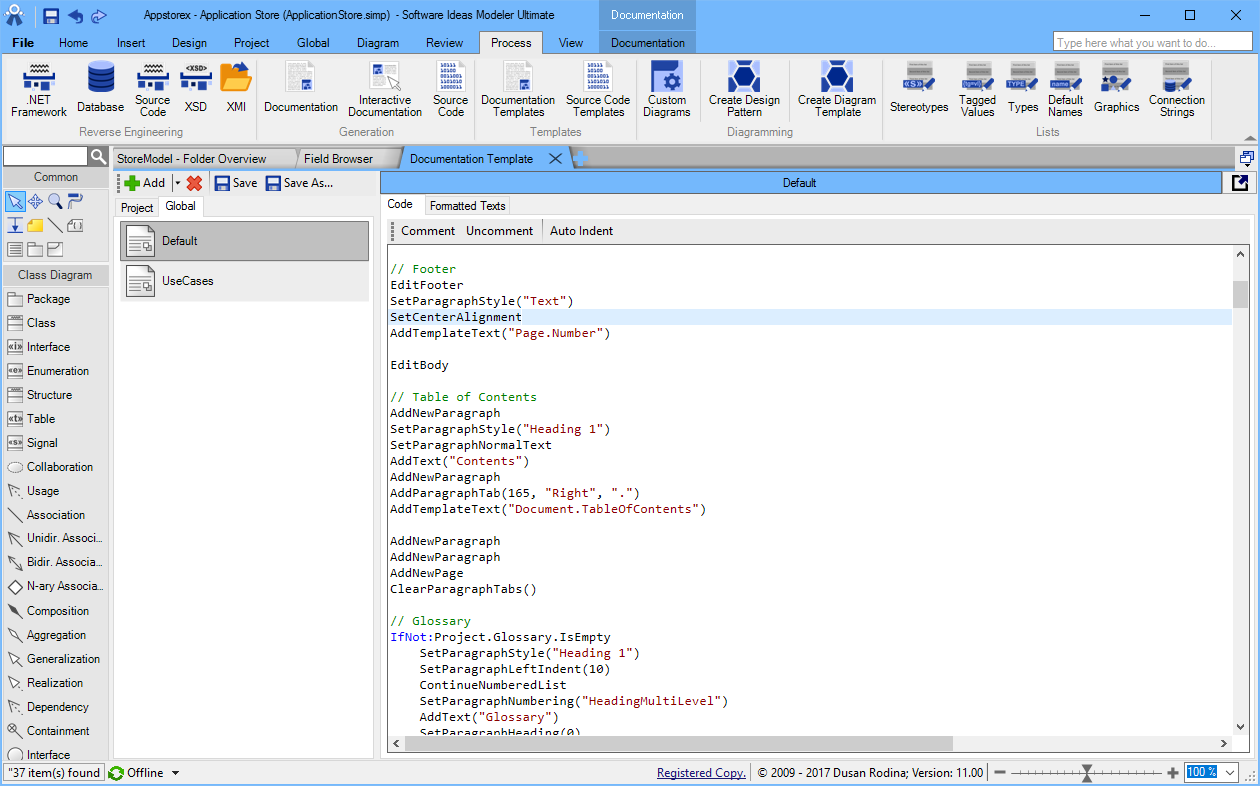Switch to the View ribbon tab
The width and height of the screenshot is (1260, 786).
(x=571, y=43)
